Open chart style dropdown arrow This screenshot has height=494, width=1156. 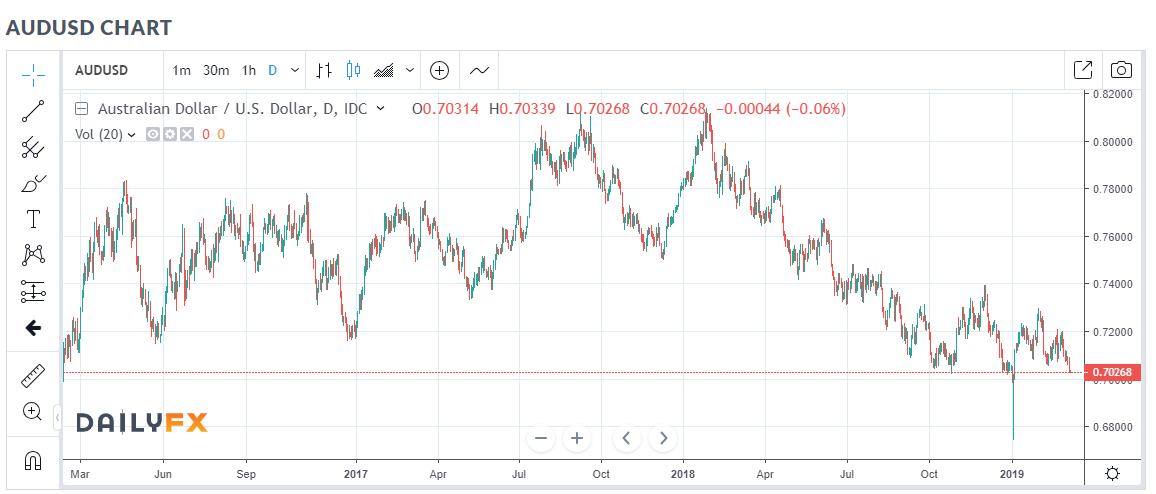tap(409, 71)
